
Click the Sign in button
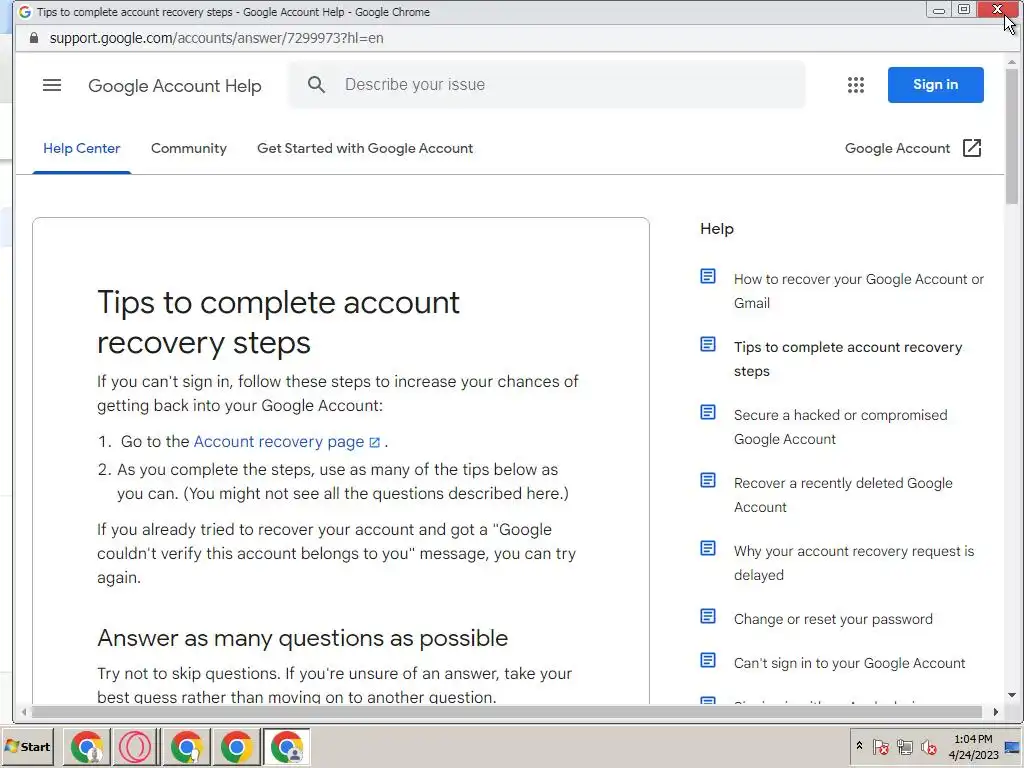tap(935, 85)
